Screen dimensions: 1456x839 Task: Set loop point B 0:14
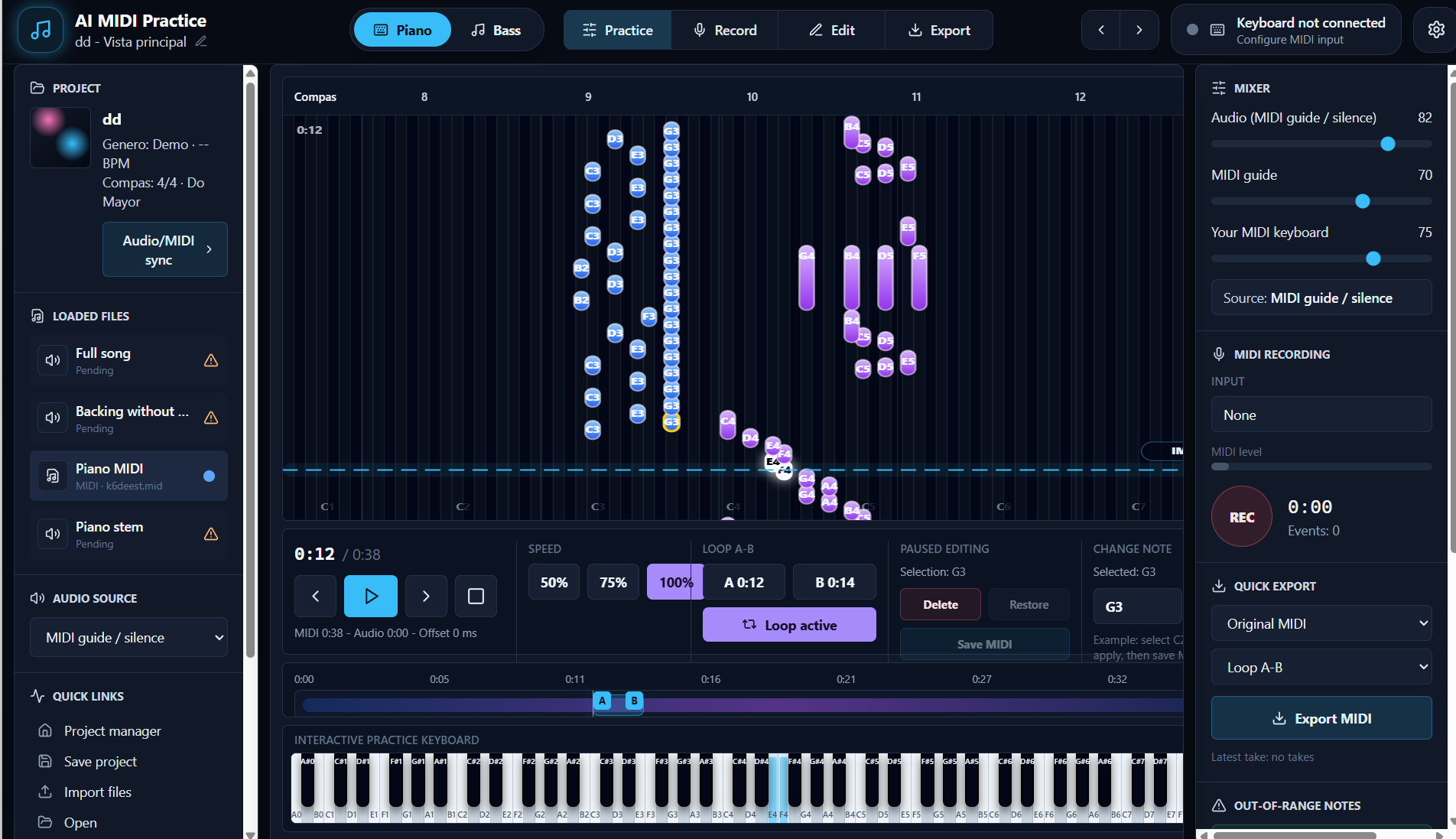834,582
